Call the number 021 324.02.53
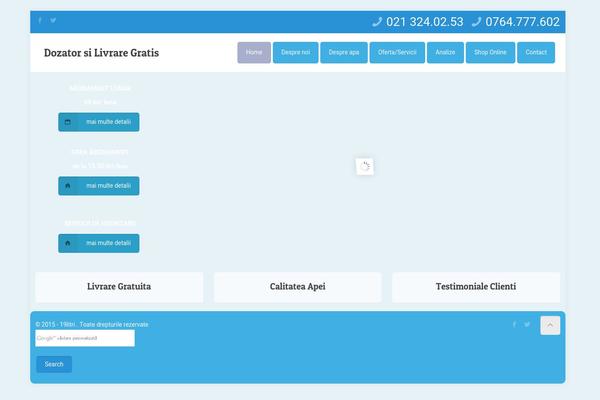The height and width of the screenshot is (400, 600). coord(424,22)
